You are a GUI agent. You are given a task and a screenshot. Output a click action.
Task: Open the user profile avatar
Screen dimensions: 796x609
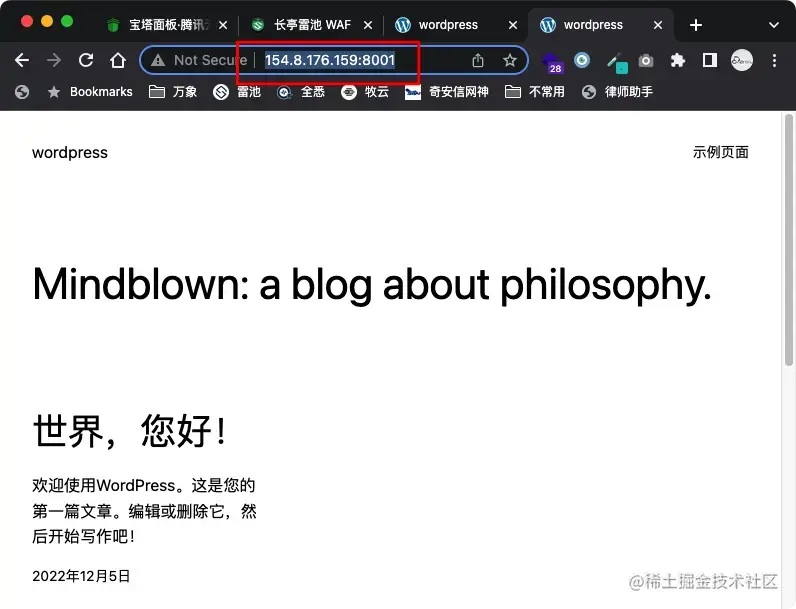742,60
